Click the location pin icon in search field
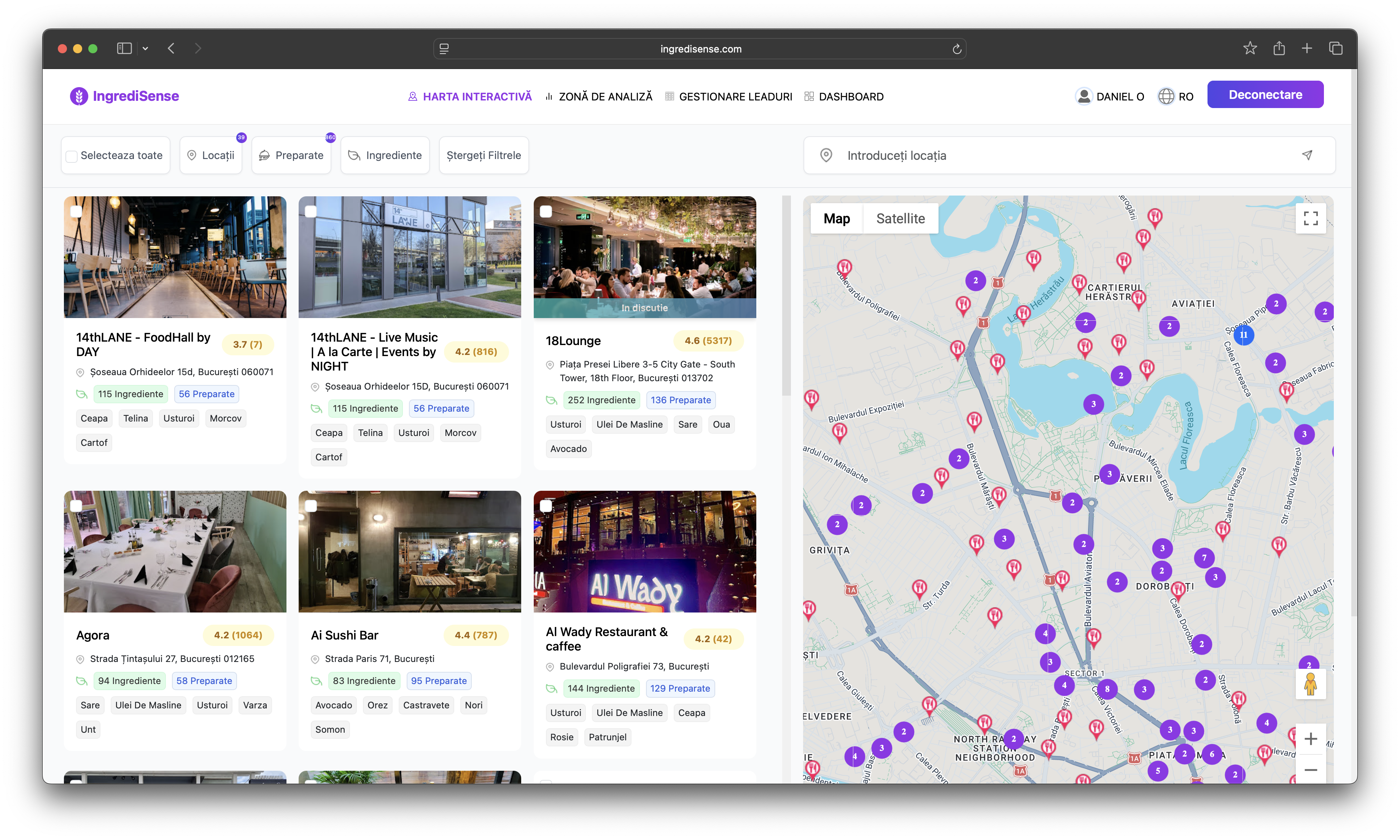The height and width of the screenshot is (840, 1400). tap(826, 155)
